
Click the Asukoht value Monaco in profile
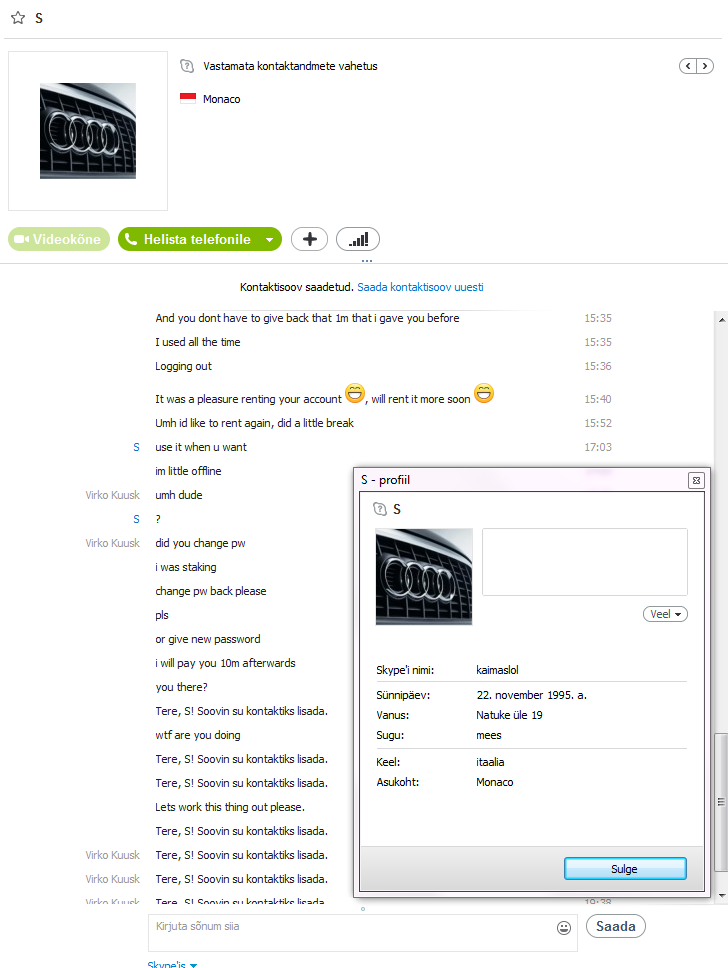(x=495, y=782)
